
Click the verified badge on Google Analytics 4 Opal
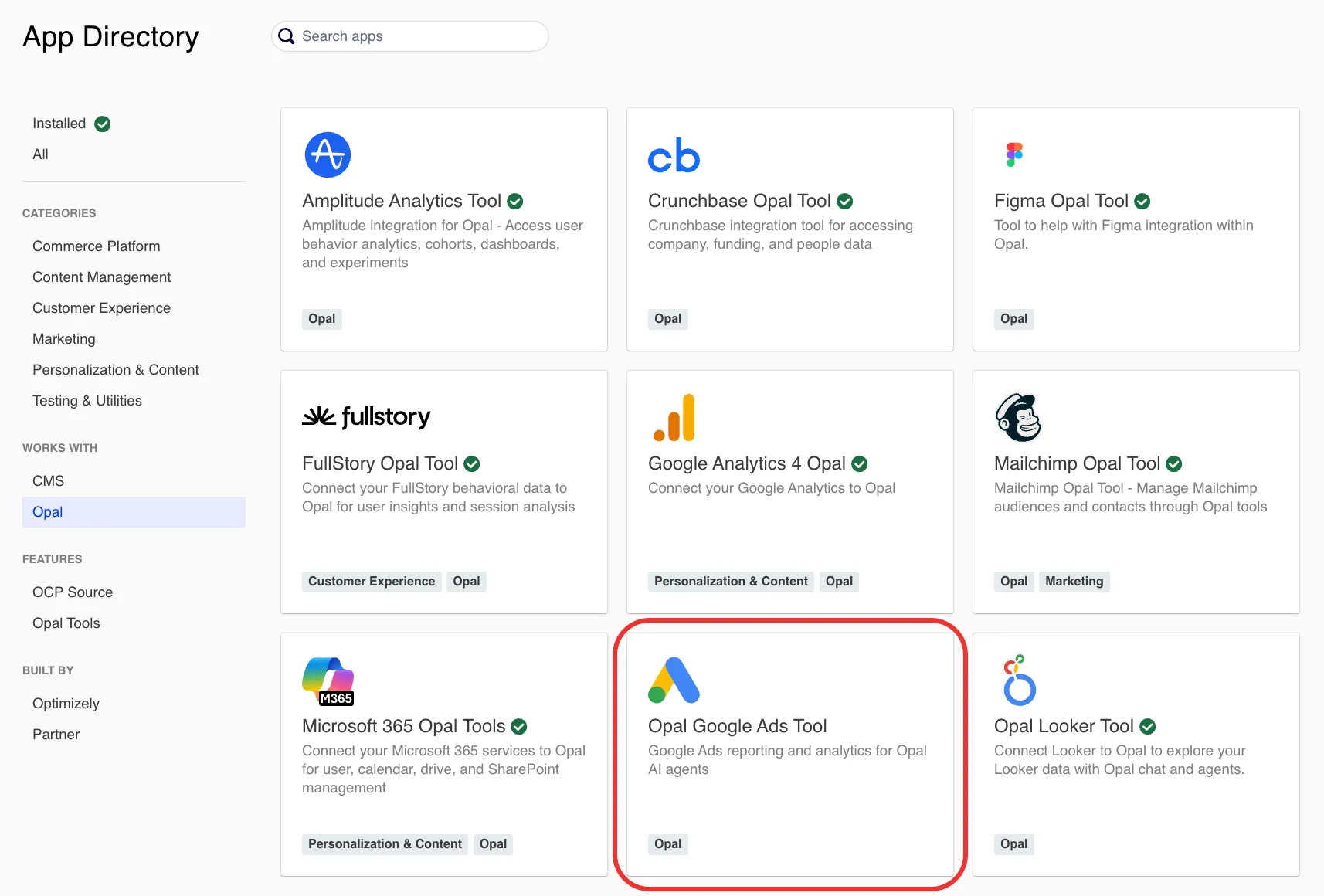[860, 464]
